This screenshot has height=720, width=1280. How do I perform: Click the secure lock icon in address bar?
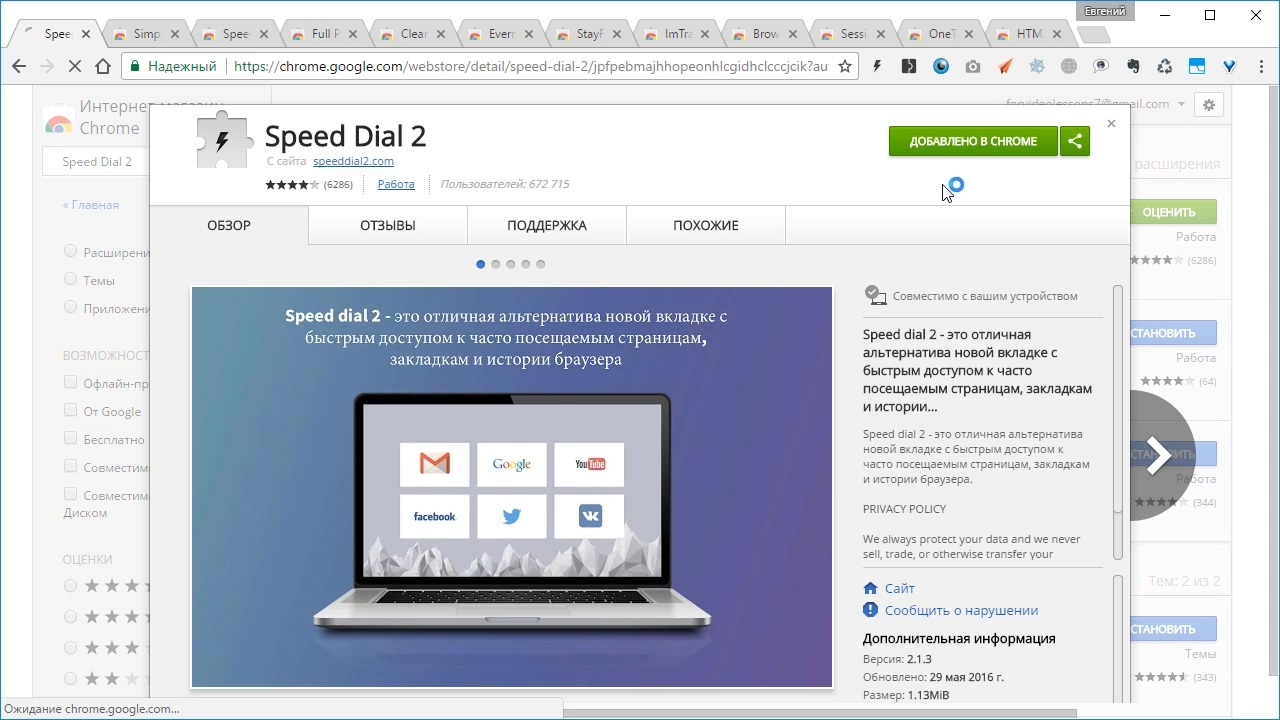pyautogui.click(x=135, y=67)
